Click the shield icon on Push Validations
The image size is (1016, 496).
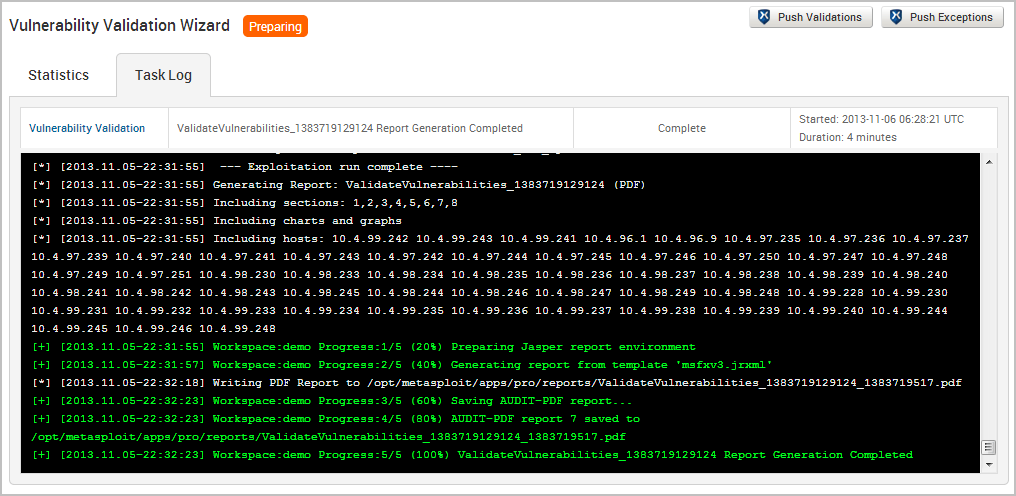coord(764,17)
